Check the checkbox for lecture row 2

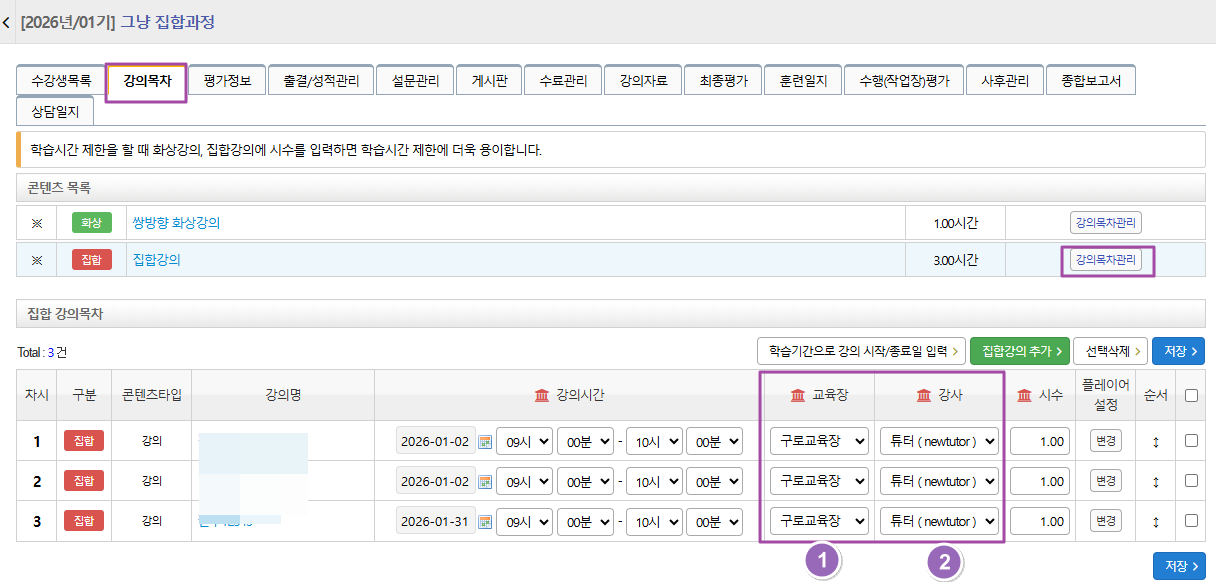pos(1191,480)
